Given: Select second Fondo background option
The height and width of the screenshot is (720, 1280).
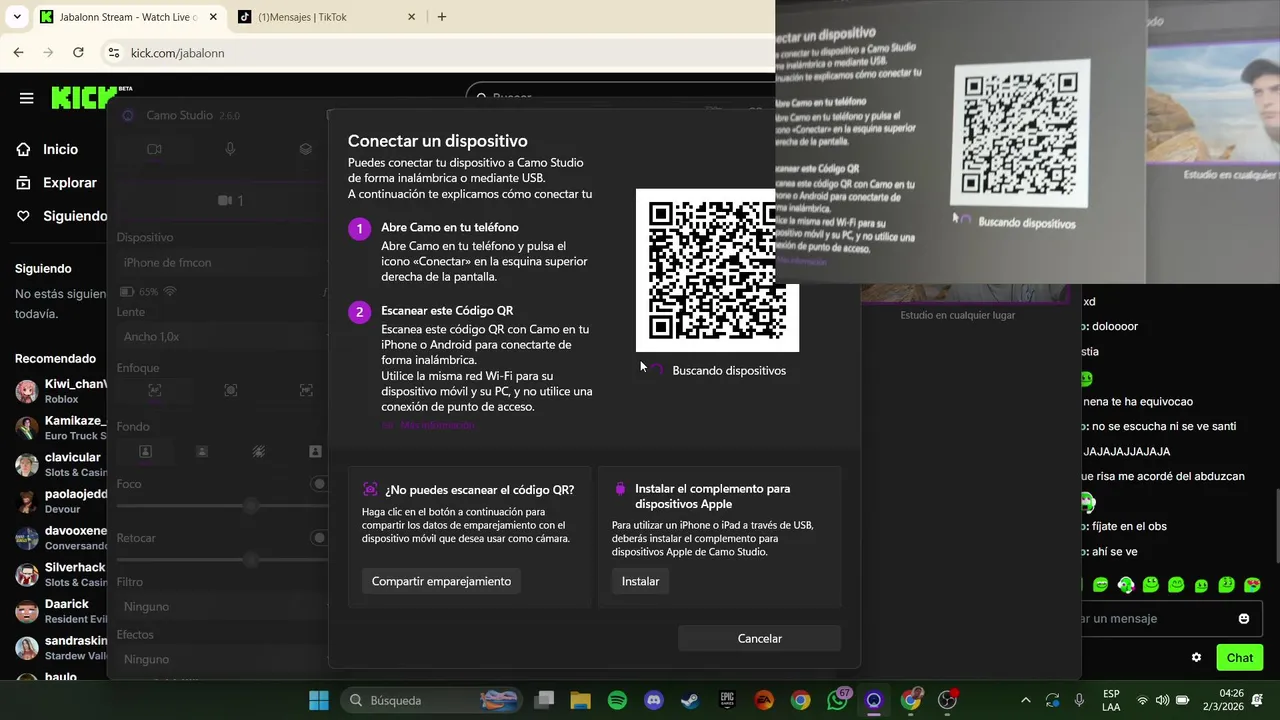Looking at the screenshot, I should 202,452.
